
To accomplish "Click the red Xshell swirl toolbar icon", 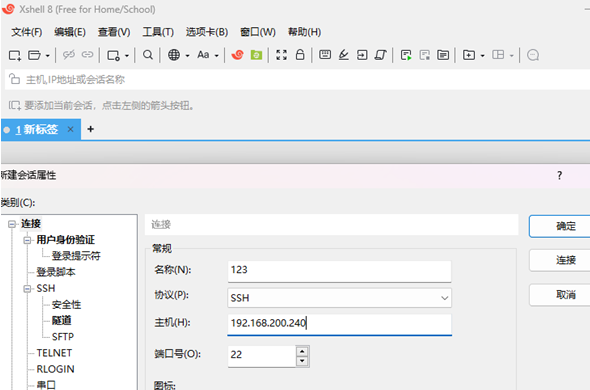I will pyautogui.click(x=237, y=55).
